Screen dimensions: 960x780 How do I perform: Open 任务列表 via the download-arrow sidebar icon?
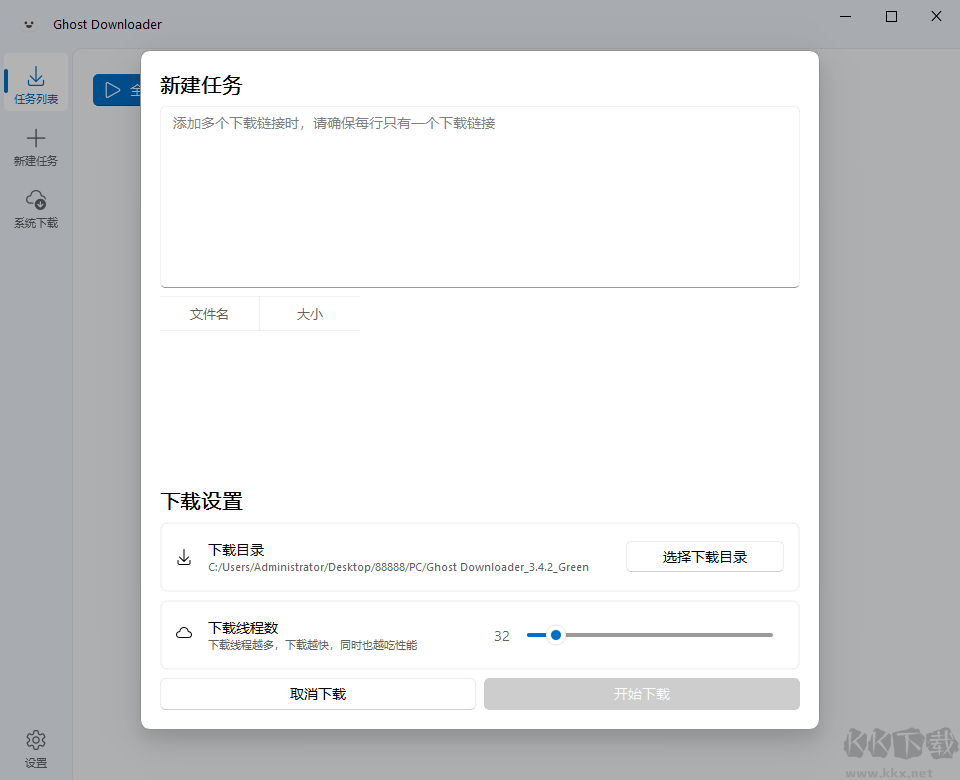[x=35, y=75]
